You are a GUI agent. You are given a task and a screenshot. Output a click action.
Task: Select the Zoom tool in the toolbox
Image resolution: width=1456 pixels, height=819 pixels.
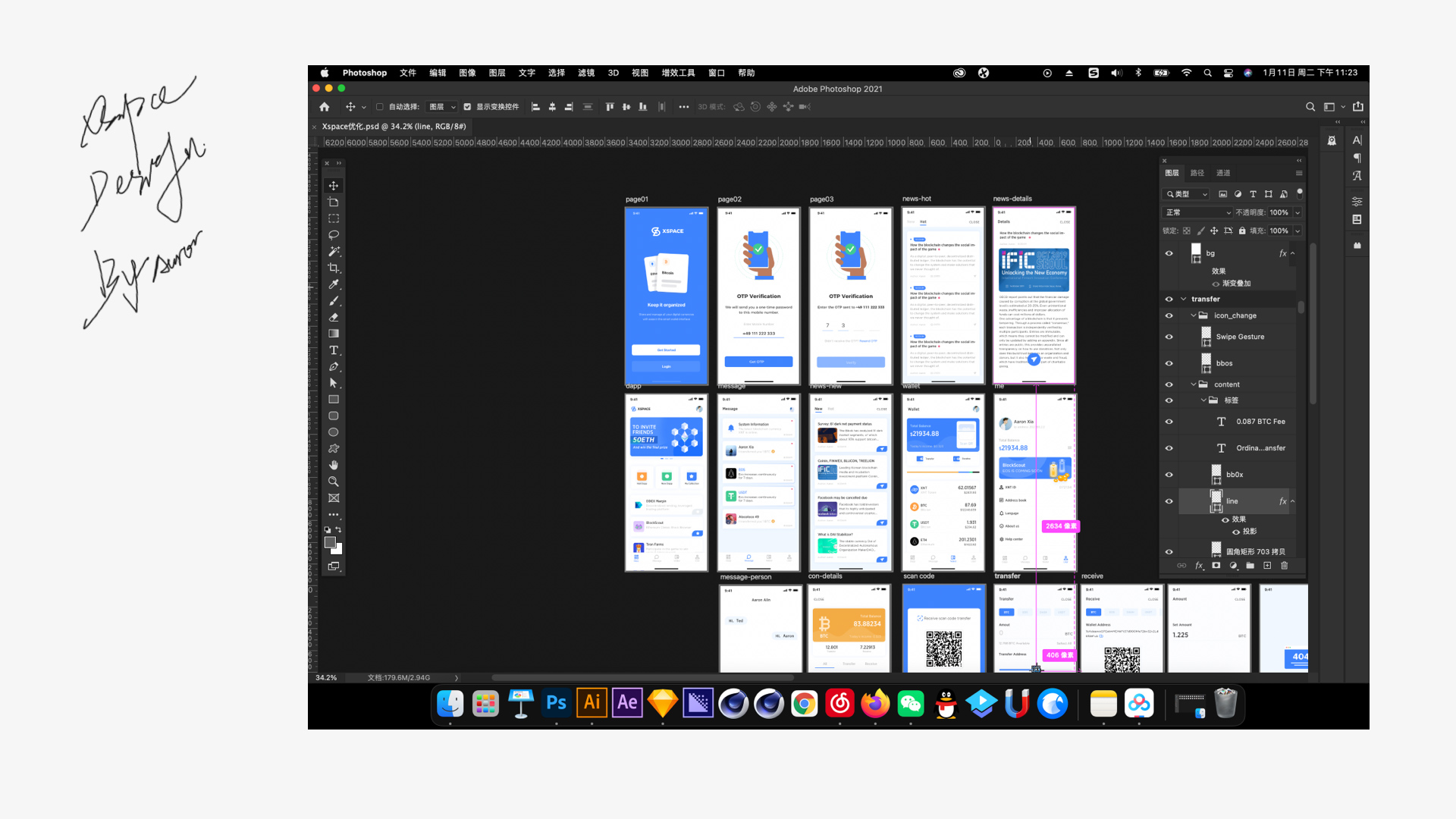[x=333, y=482]
